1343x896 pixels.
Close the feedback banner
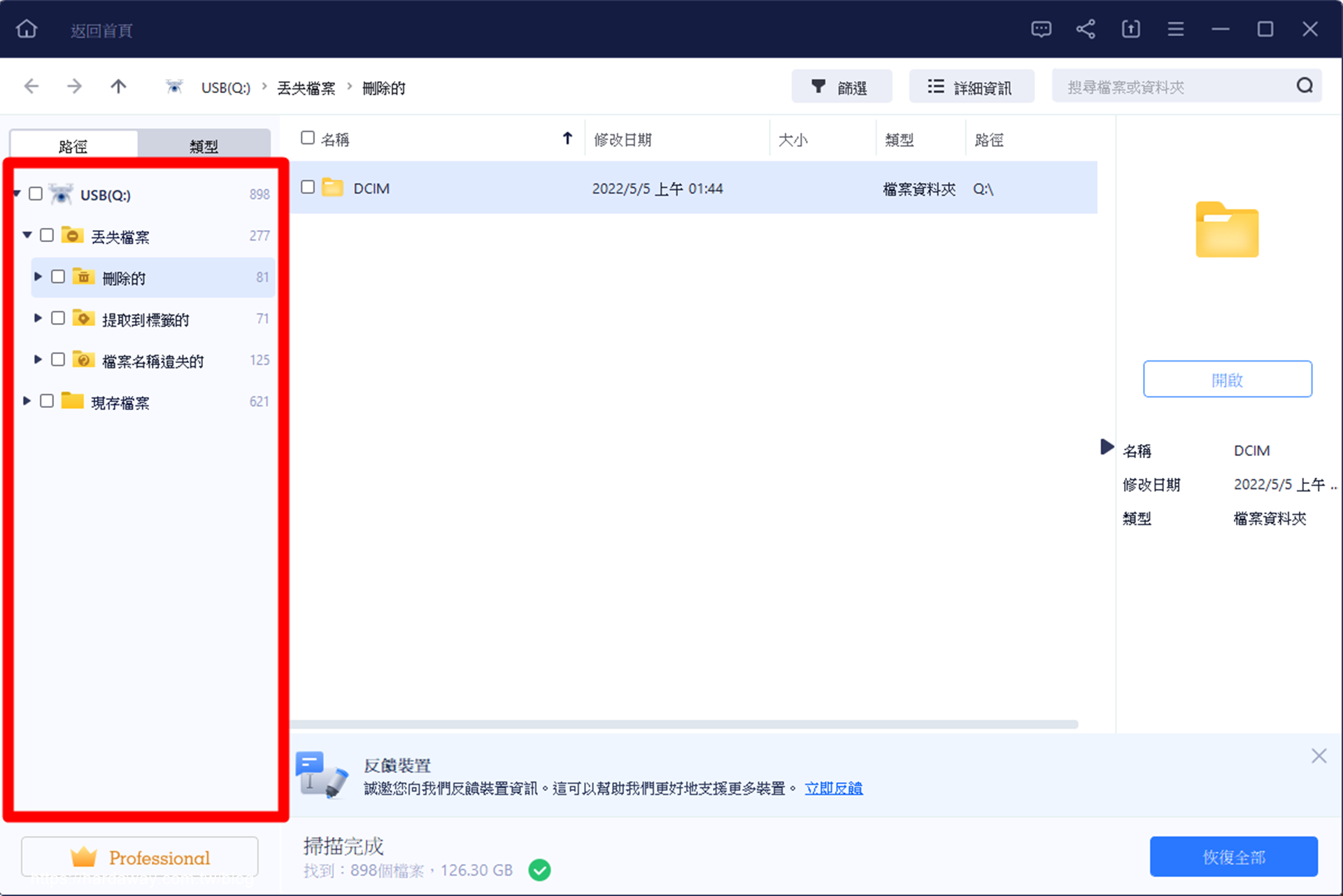pos(1319,755)
